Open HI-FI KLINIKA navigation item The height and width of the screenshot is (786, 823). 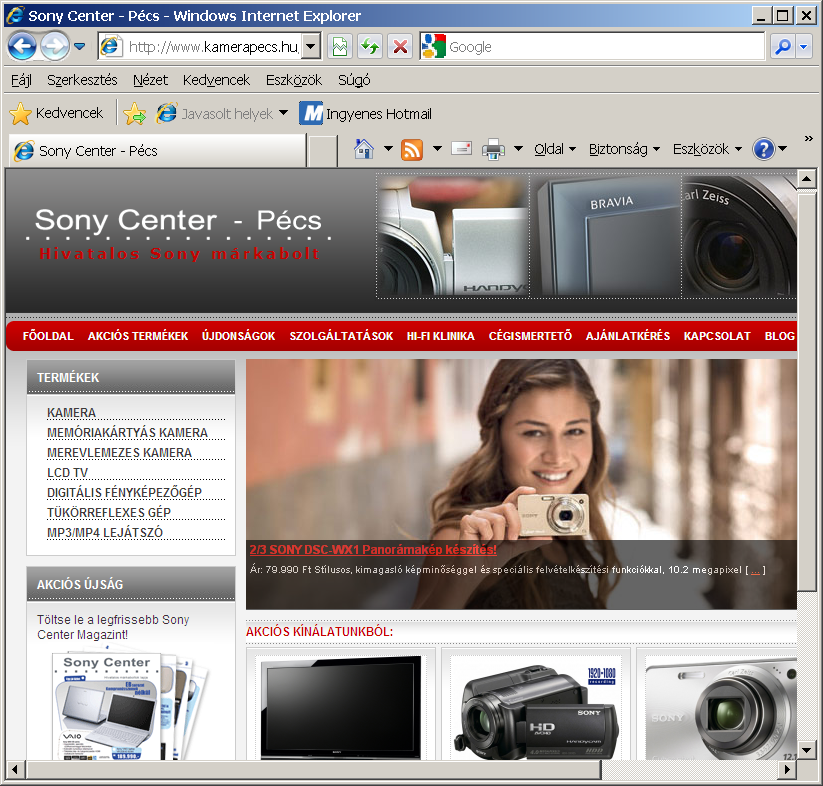click(440, 336)
